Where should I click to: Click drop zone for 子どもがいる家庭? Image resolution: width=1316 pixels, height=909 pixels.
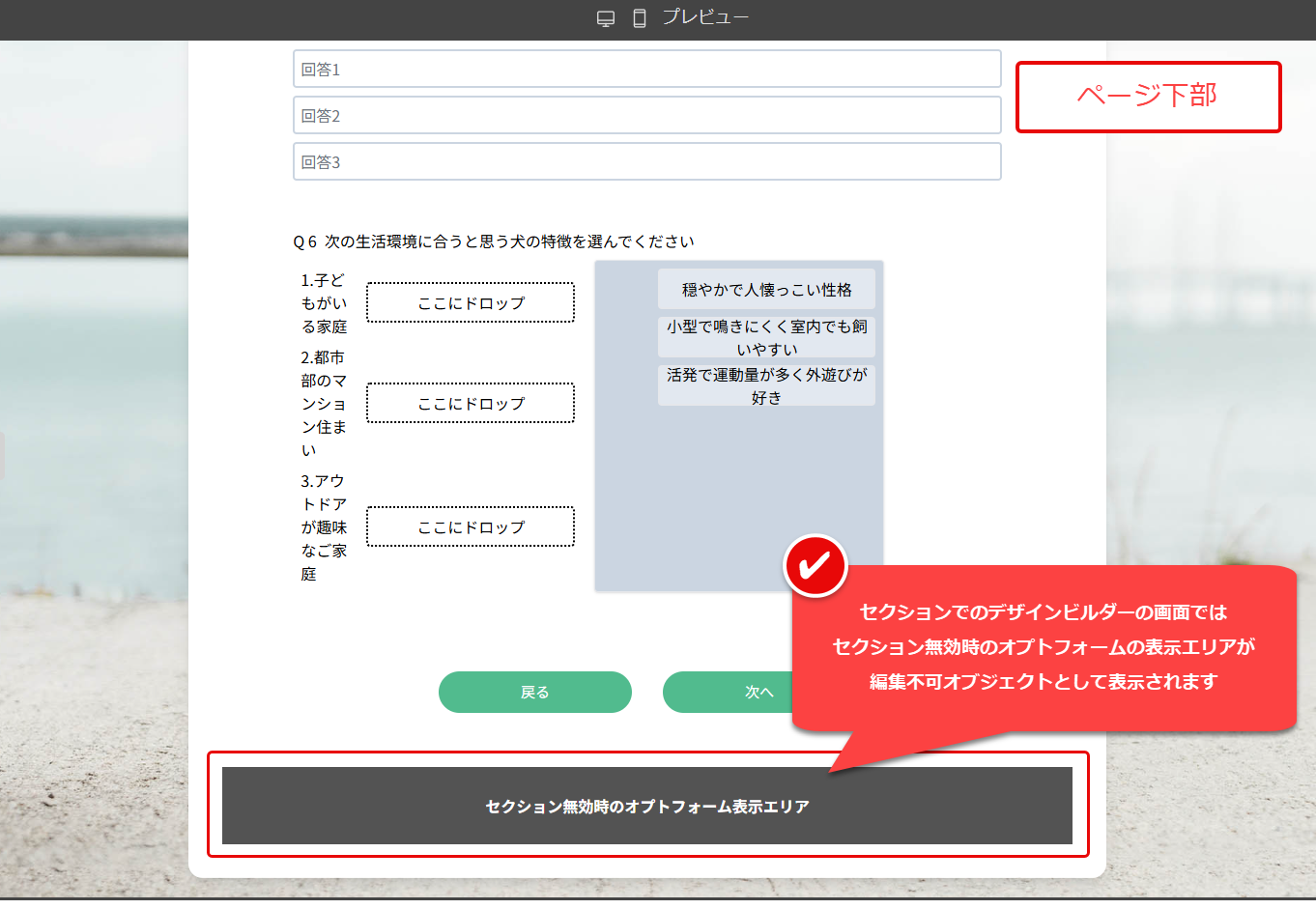(471, 302)
